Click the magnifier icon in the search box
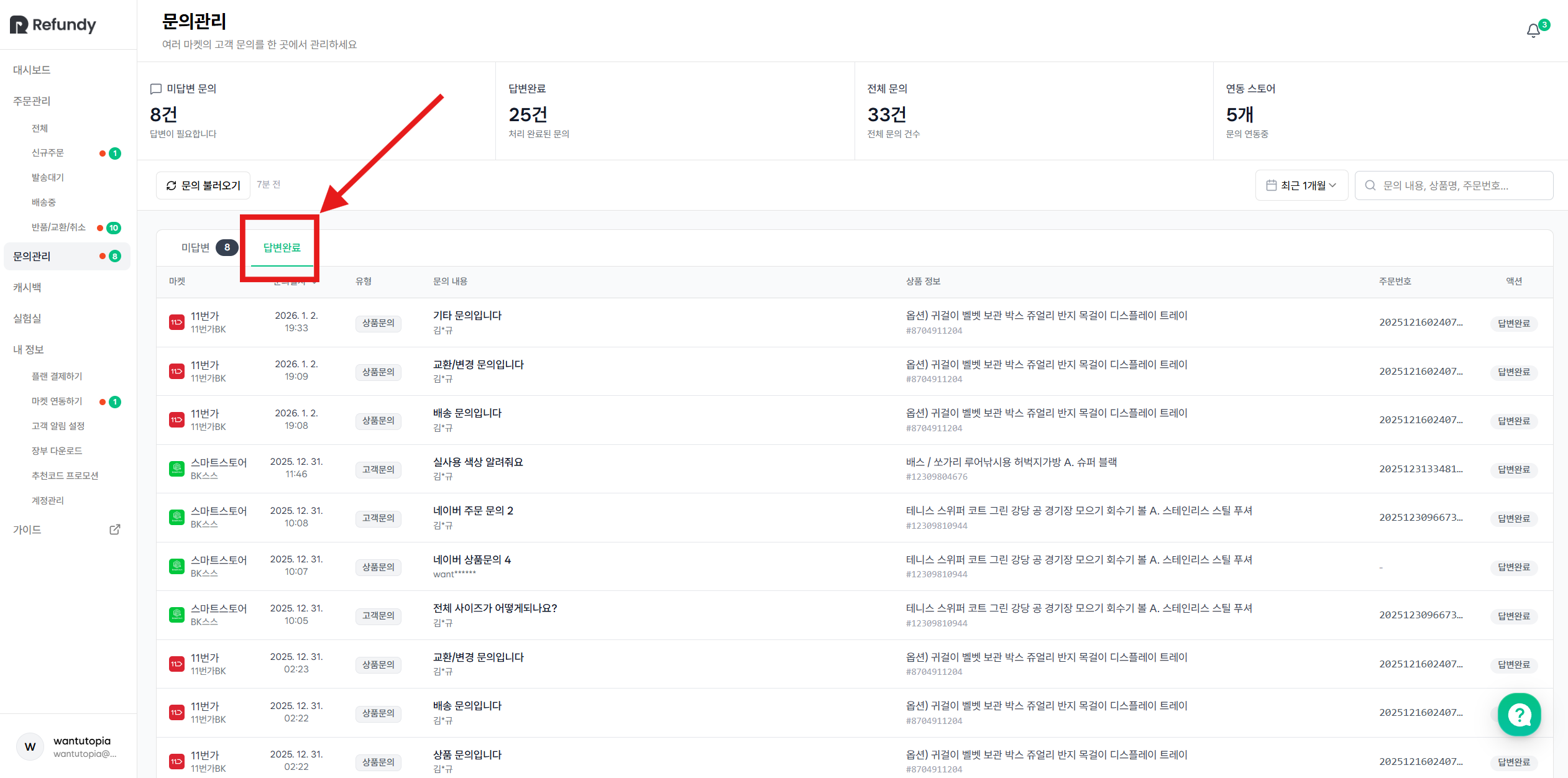This screenshot has width=1568, height=778. [1370, 185]
